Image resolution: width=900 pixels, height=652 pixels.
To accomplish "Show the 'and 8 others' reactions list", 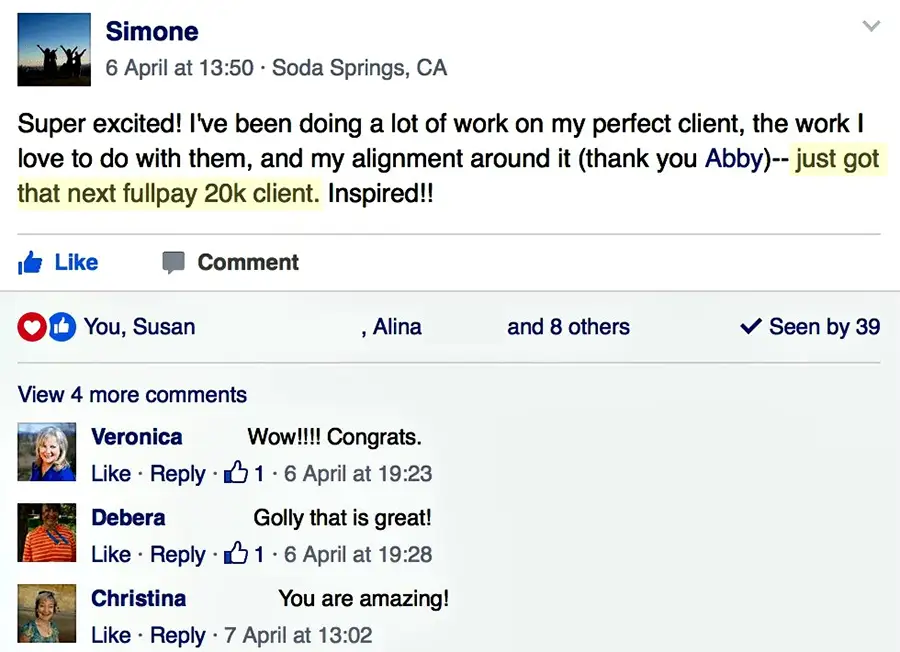I will click(x=568, y=327).
